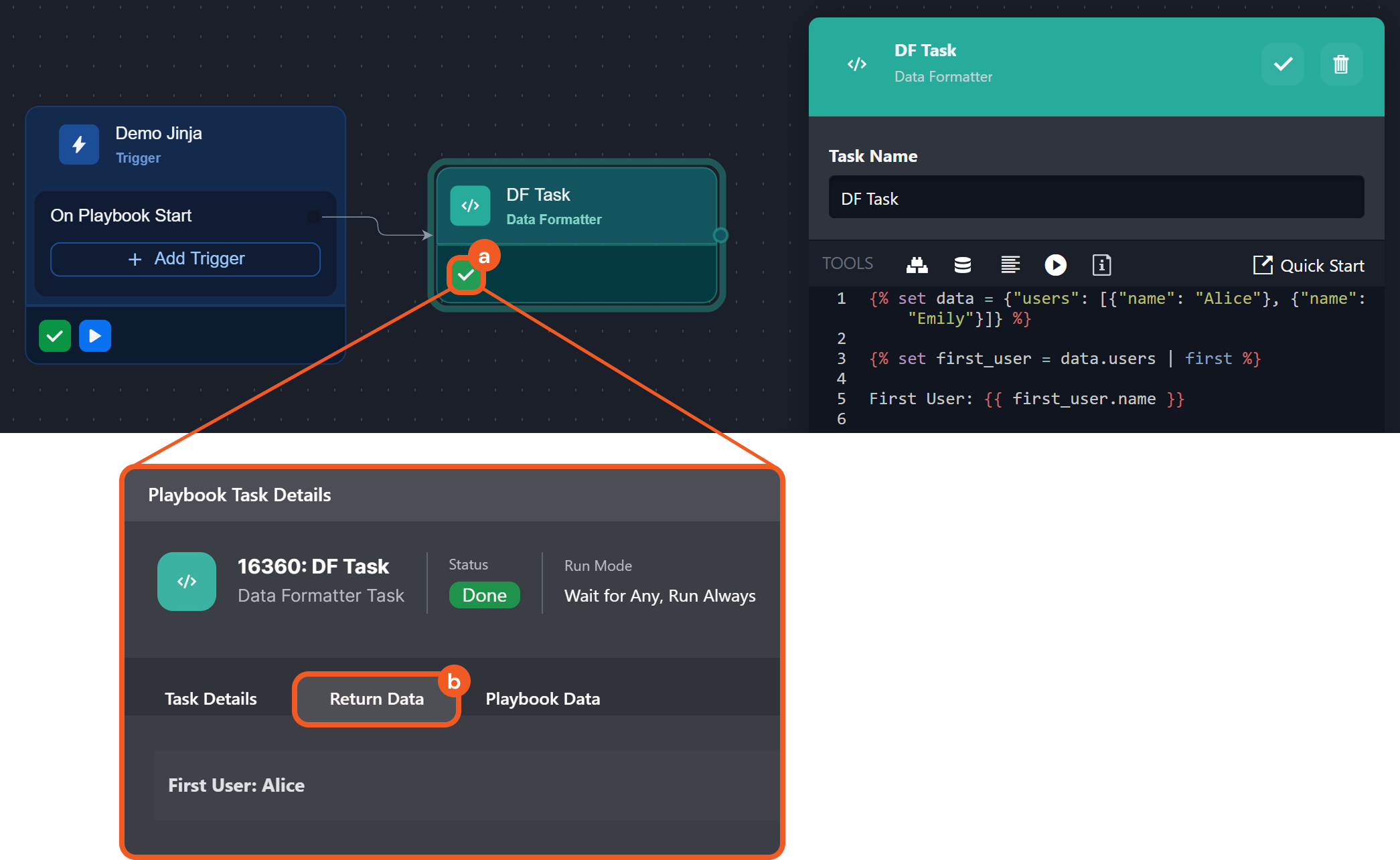Click green checkmark status on Demo Jinja trigger
Viewport: 1400px width, 860px height.
pos(55,336)
